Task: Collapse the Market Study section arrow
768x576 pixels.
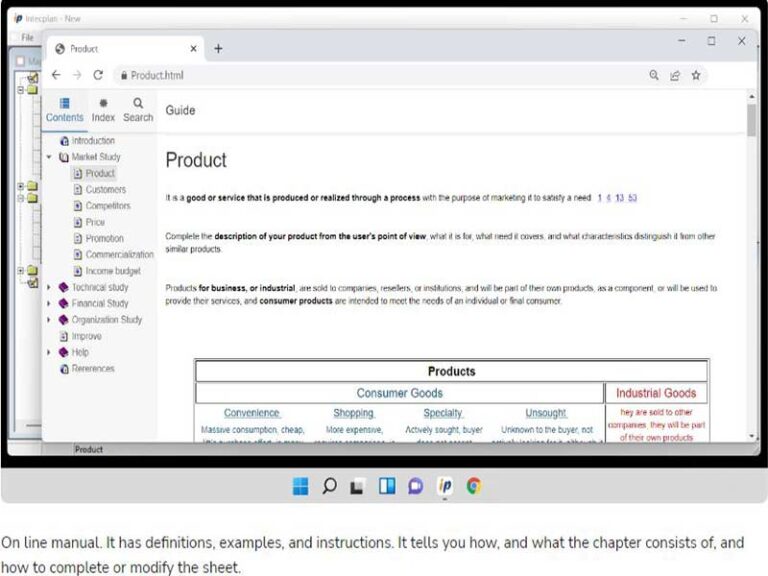Action: tap(49, 157)
